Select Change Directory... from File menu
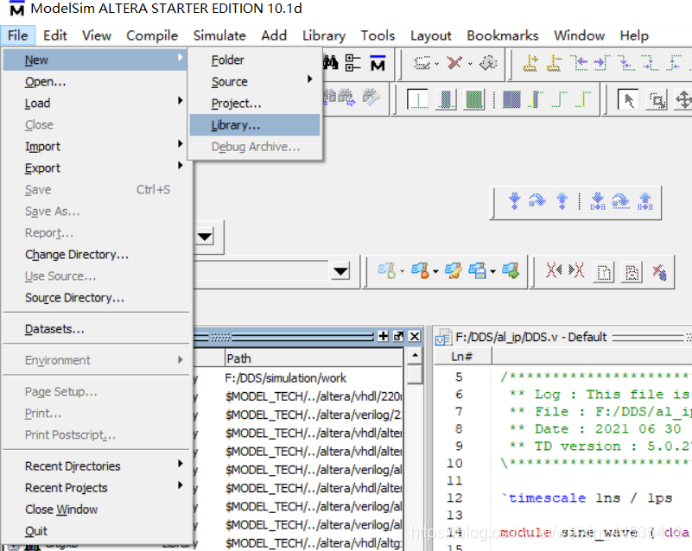692x551 pixels. 95,255
